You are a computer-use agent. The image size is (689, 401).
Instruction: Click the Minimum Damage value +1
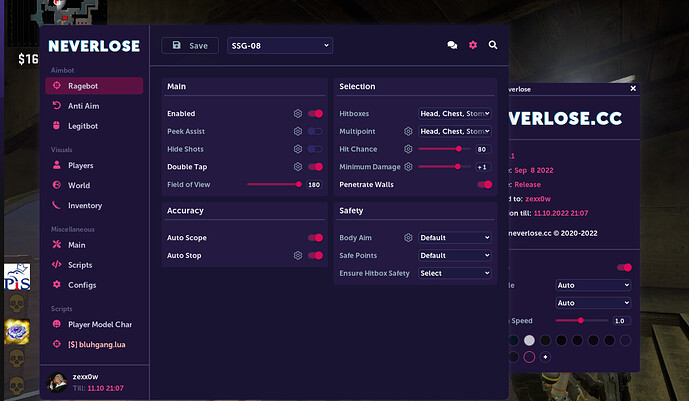482,167
